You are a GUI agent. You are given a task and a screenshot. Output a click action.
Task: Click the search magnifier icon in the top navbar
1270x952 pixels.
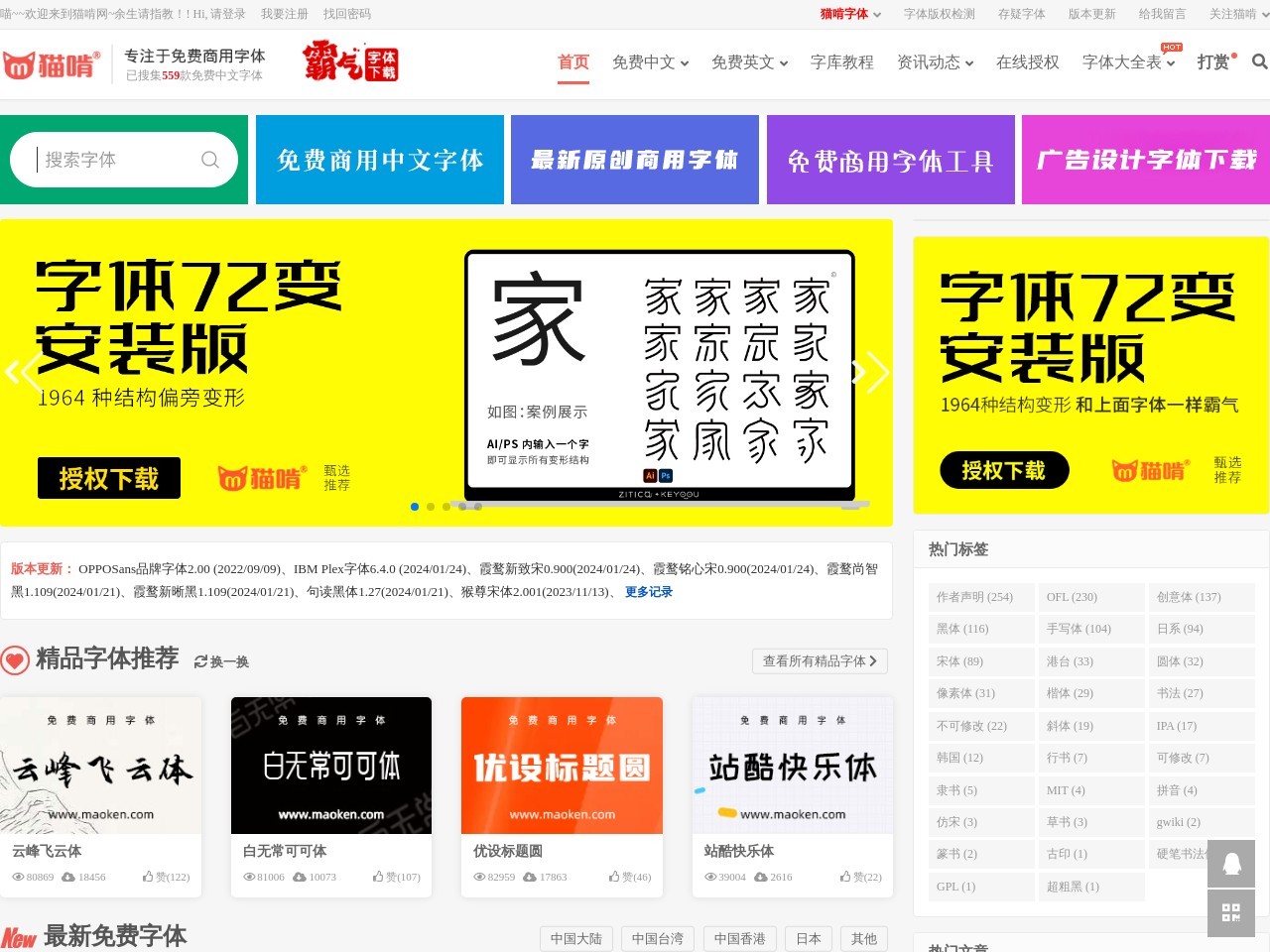pyautogui.click(x=1258, y=61)
